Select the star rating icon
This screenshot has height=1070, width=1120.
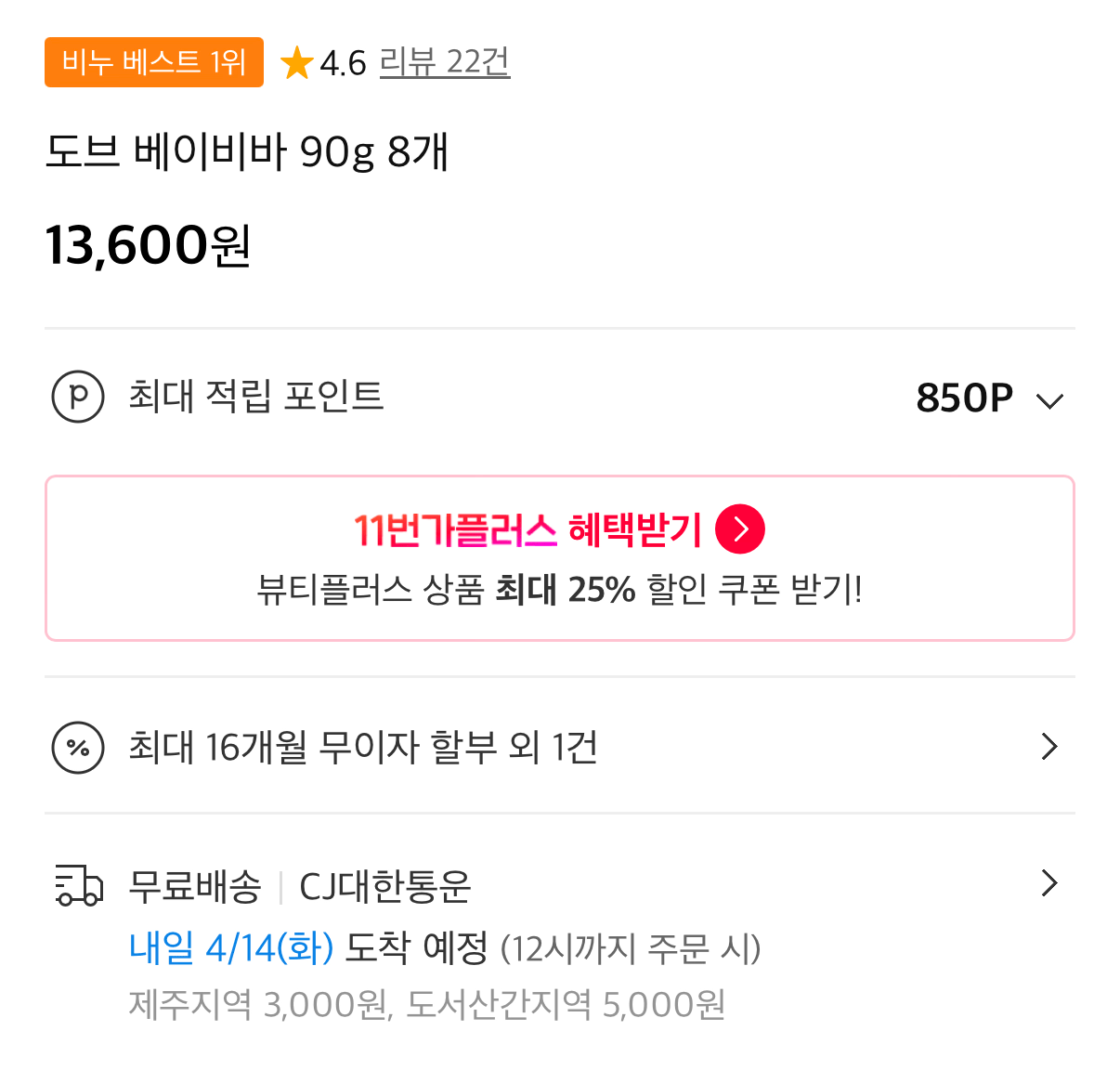pyautogui.click(x=297, y=63)
